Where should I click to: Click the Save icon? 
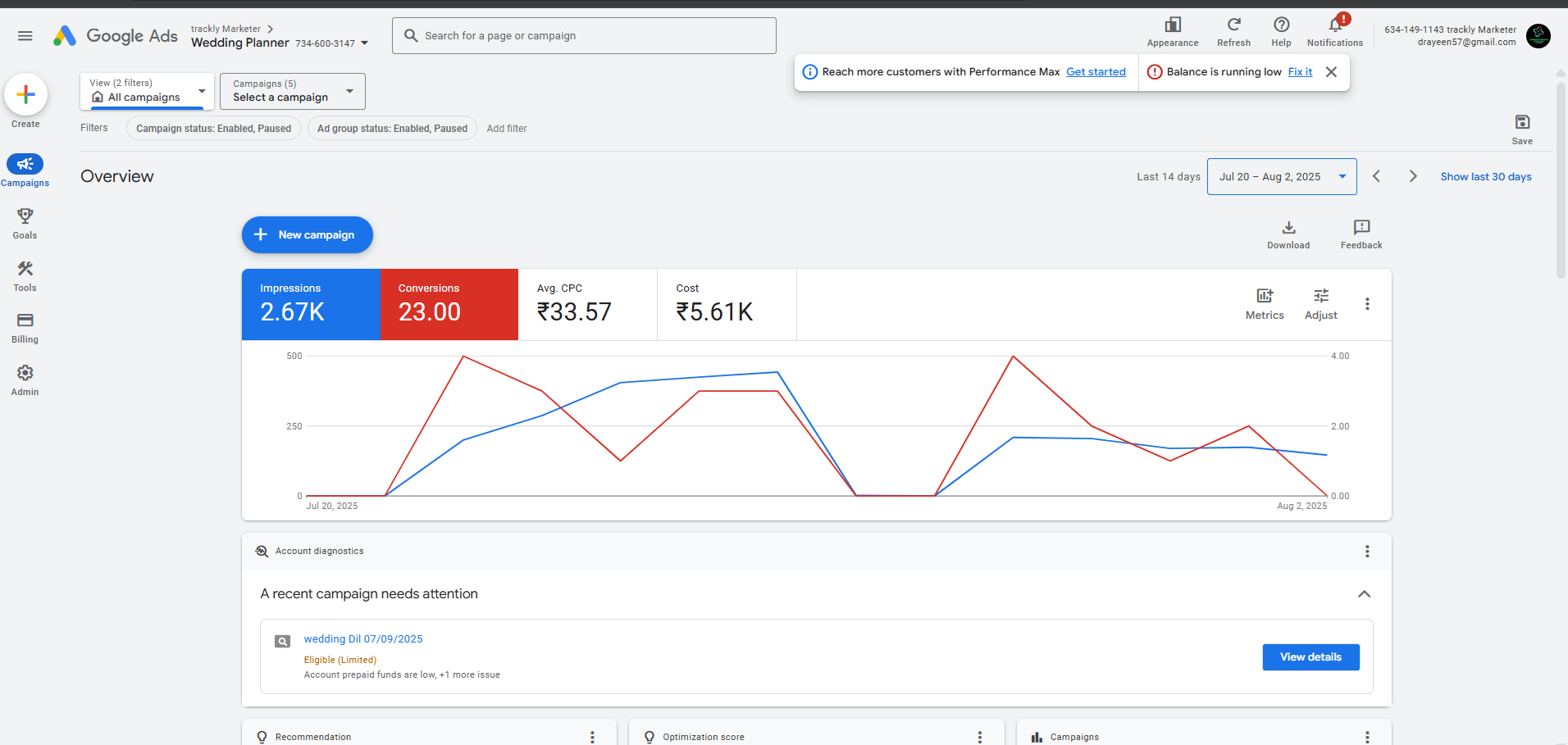click(x=1522, y=123)
